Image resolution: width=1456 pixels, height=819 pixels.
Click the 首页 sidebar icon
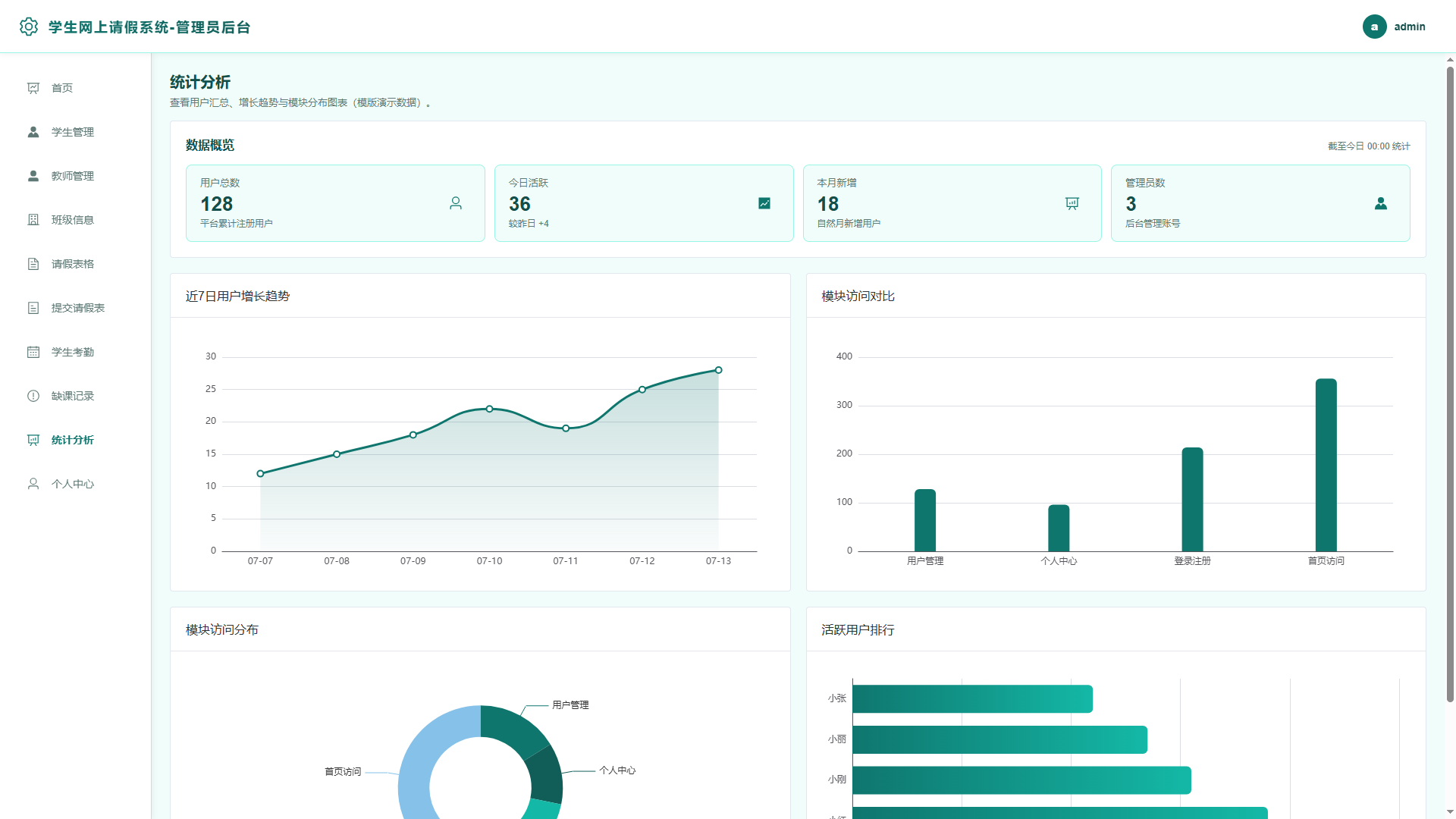click(33, 88)
